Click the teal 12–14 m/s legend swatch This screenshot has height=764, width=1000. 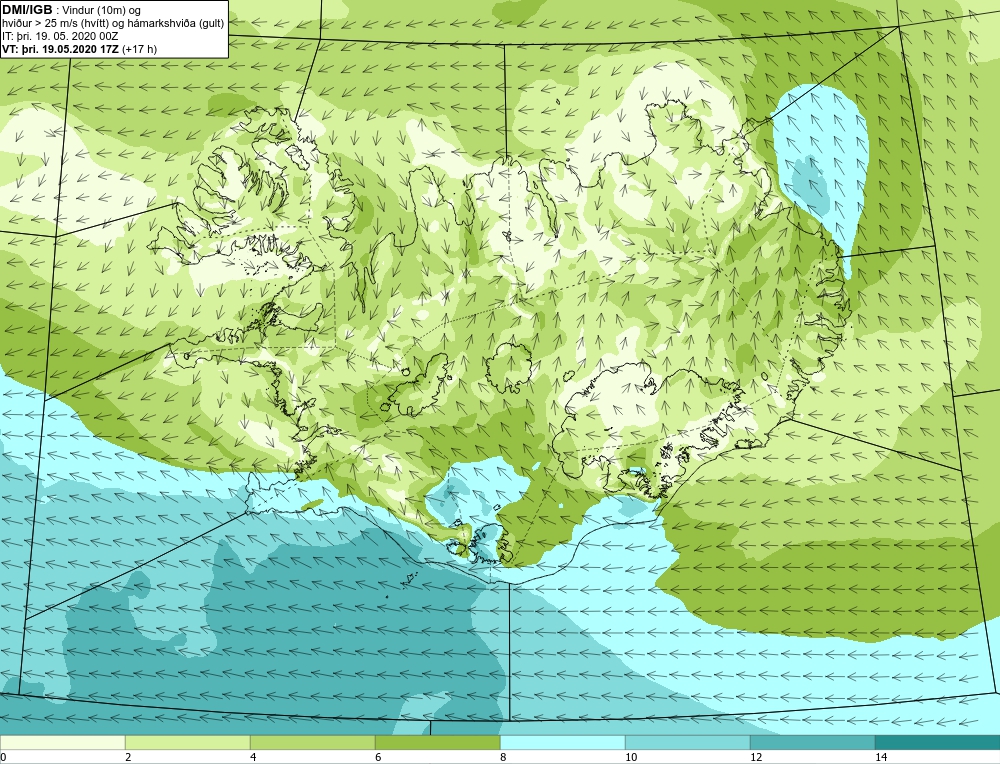[812, 742]
